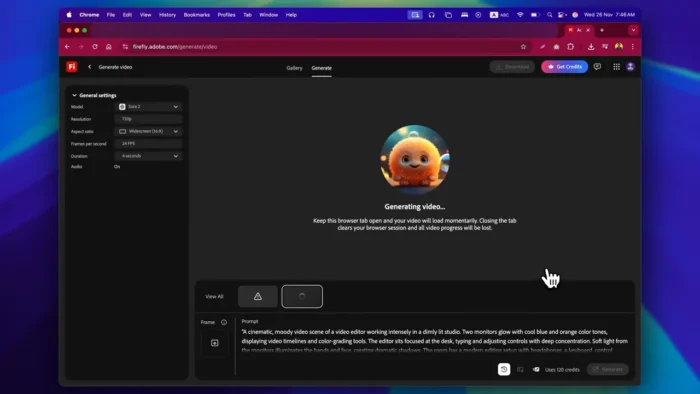Select the Generate tab
The height and width of the screenshot is (394, 700).
(x=321, y=68)
